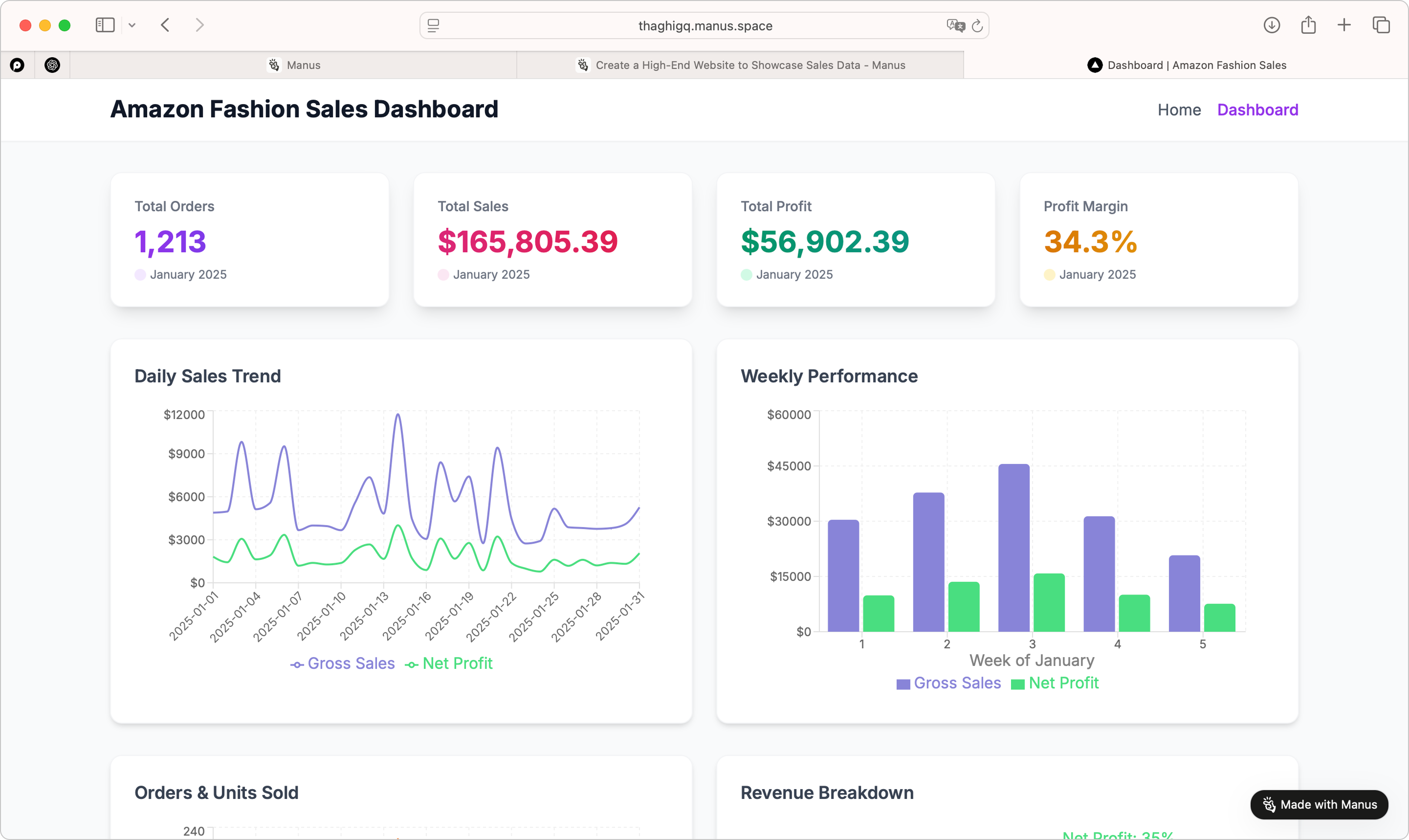Toggle Net Profit legend in Daily Sales Trend

449,663
